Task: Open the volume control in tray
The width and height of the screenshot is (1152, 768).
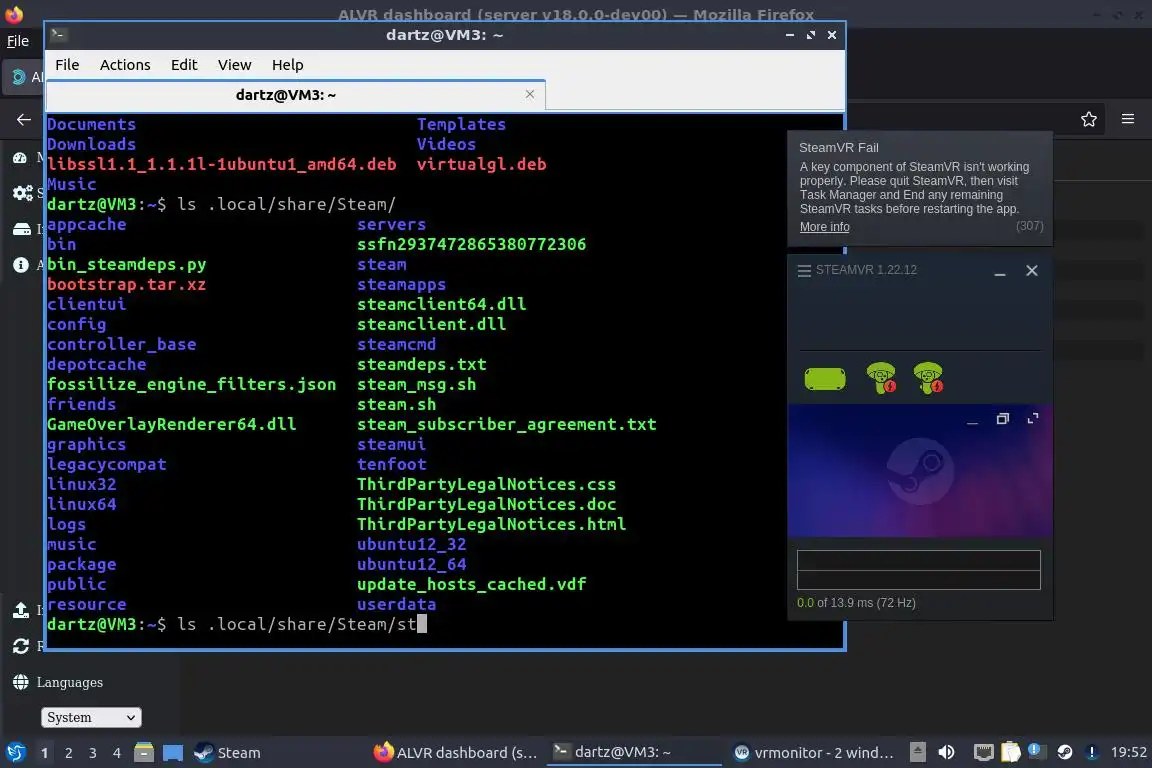Action: point(946,752)
